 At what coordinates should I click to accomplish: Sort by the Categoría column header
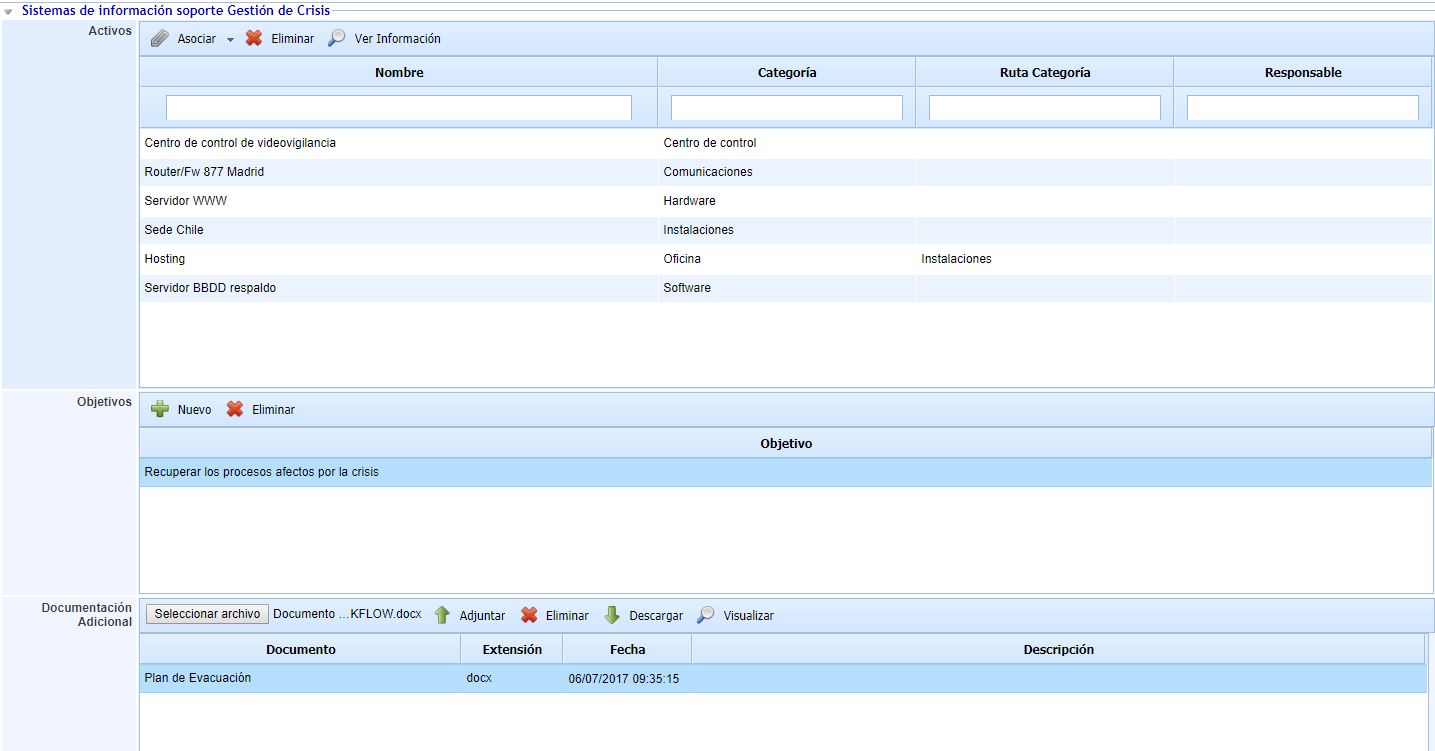[x=786, y=72]
